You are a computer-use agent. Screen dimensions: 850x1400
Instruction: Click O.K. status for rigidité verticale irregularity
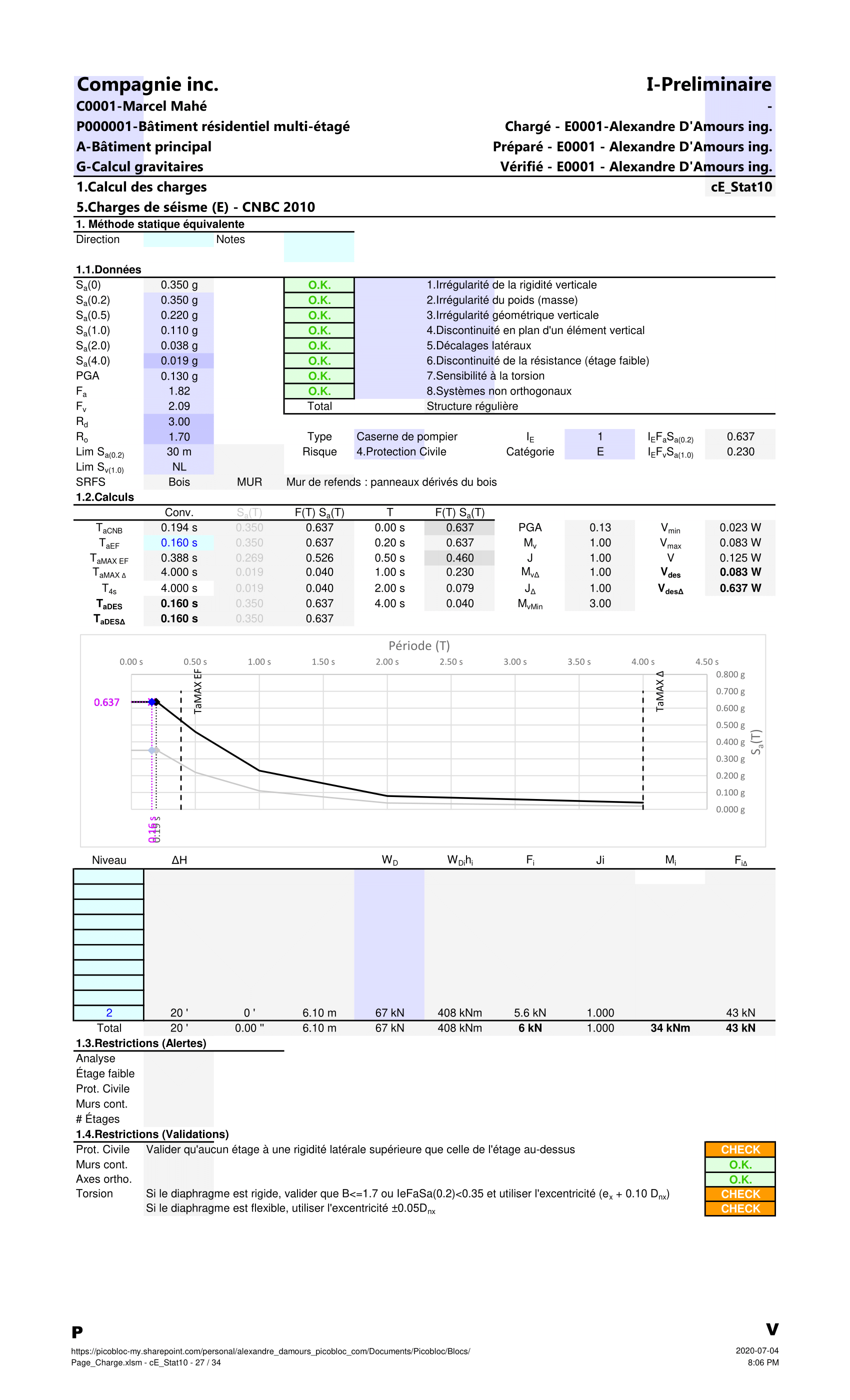pyautogui.click(x=319, y=285)
